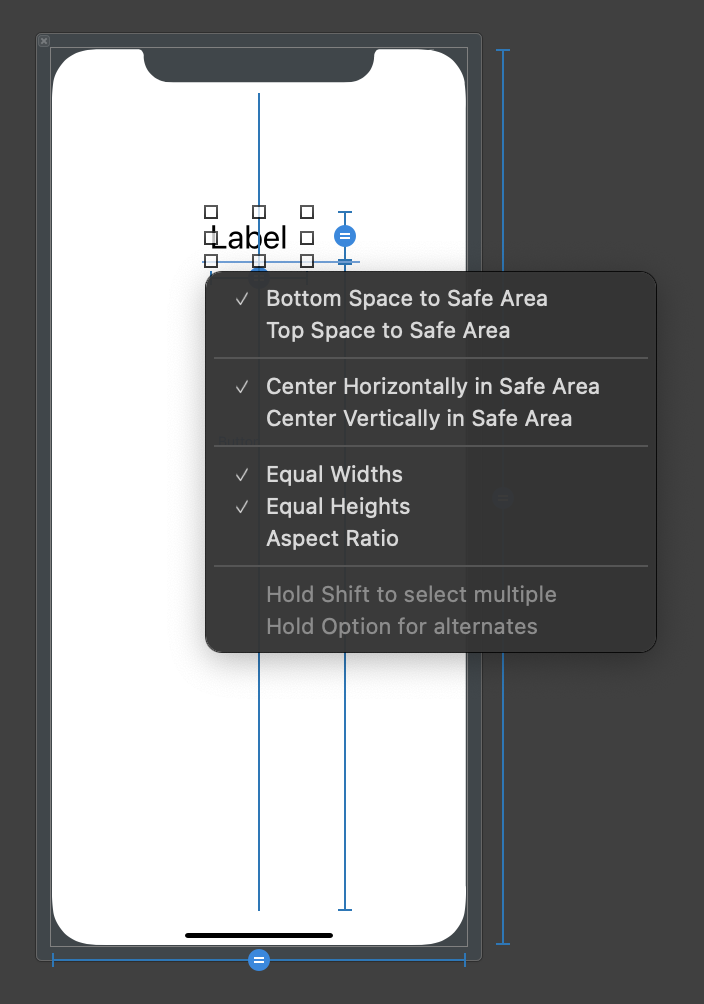
Task: Click the top-center resize handle of Label
Action: pos(259,212)
